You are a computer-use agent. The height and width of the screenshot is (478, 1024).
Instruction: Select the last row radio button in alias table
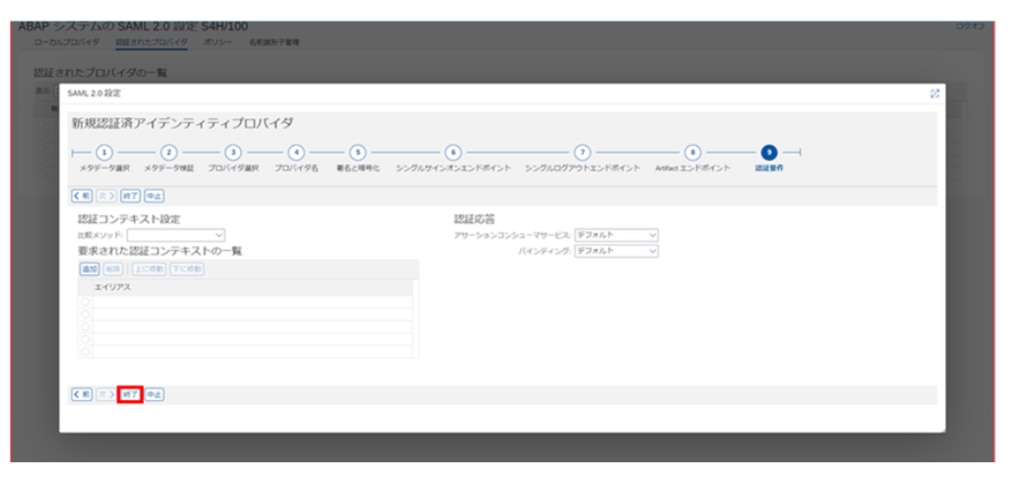86,351
